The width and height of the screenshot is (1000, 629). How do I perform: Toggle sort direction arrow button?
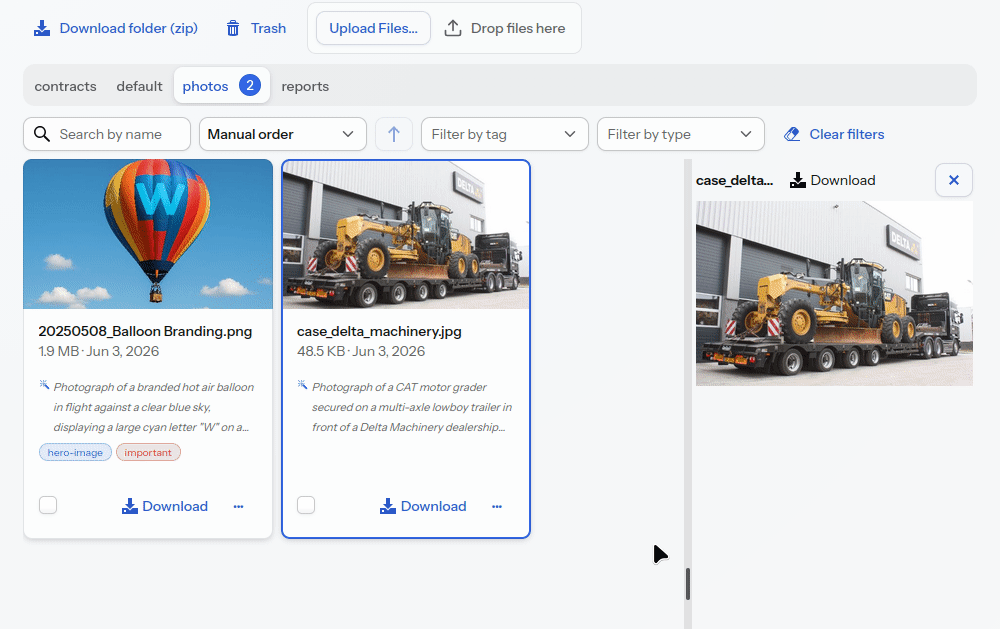pyautogui.click(x=393, y=134)
